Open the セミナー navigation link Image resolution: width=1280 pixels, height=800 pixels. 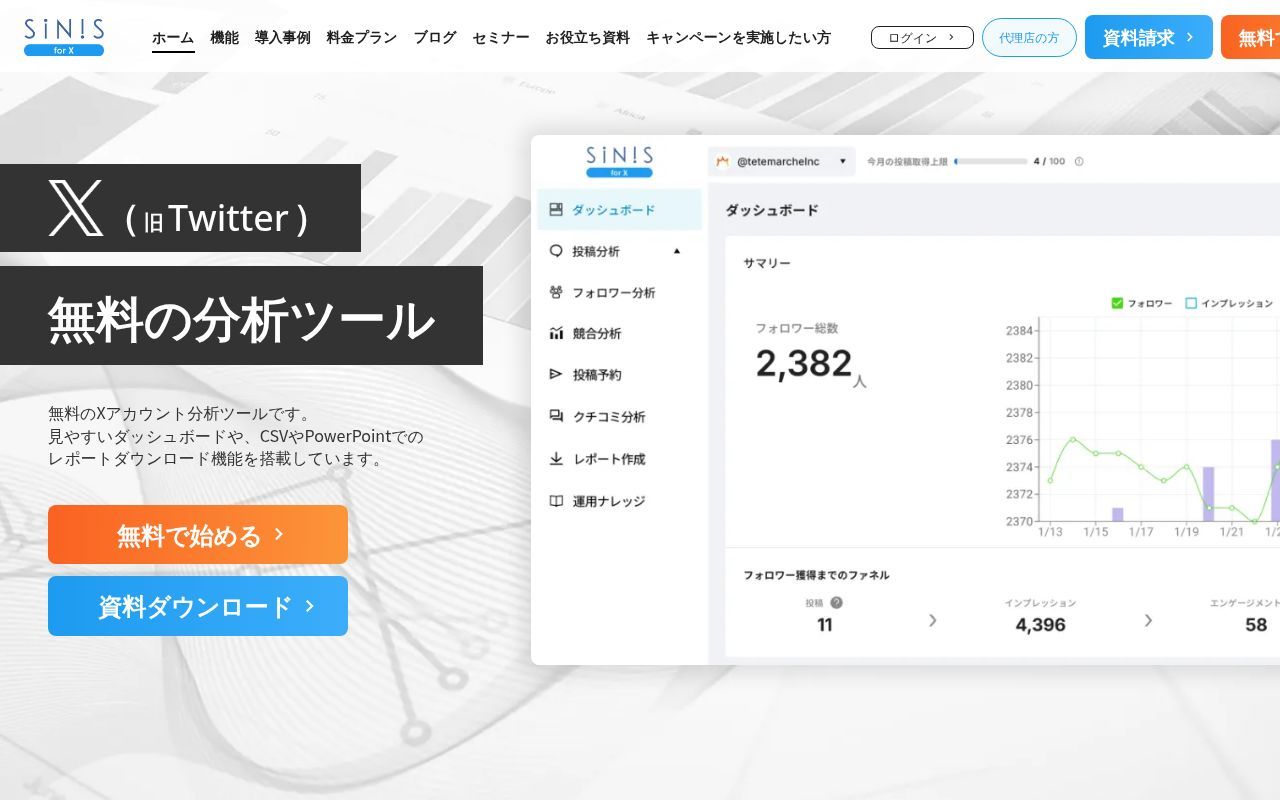pos(501,38)
